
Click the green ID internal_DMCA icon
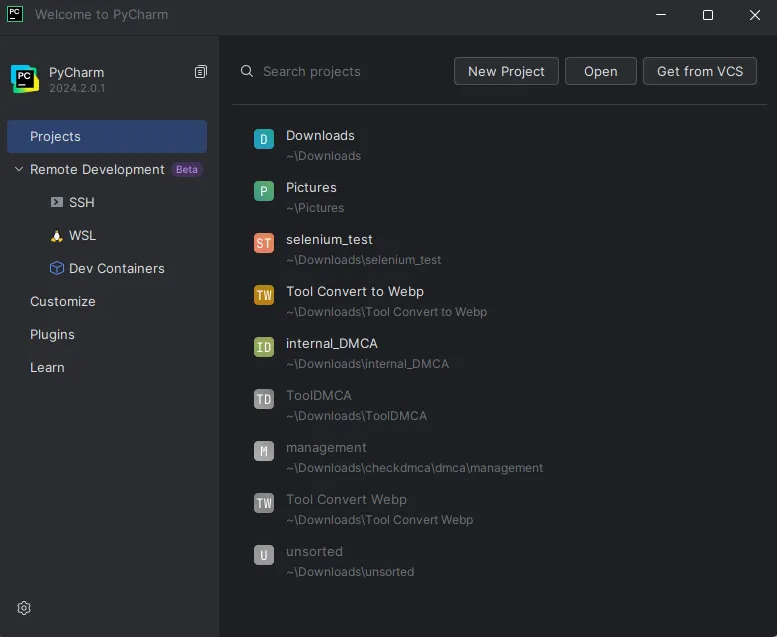pos(264,347)
